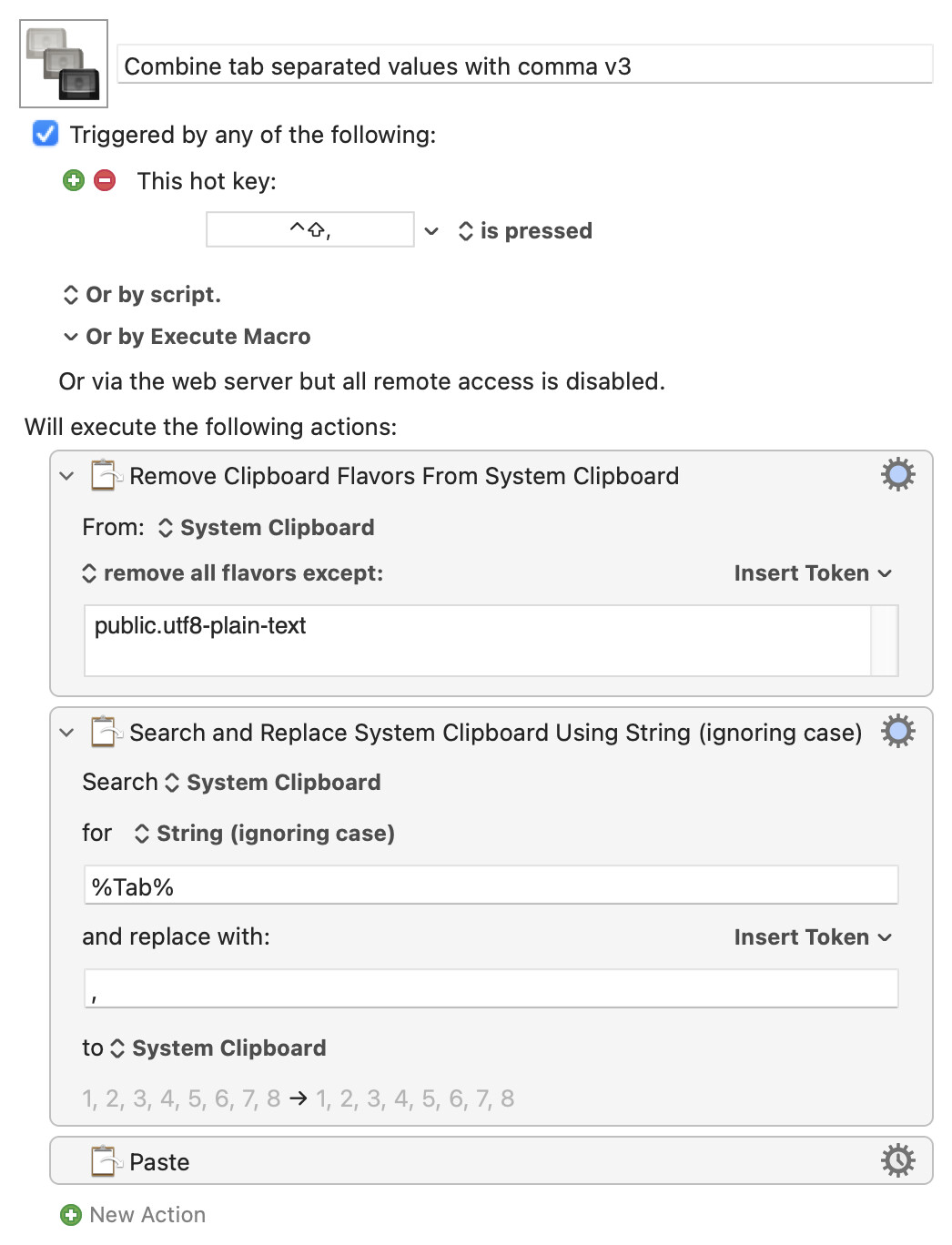Collapse the Remove Clipboard Flavors action
This screenshot has height=1245, width=952.
coord(66,476)
